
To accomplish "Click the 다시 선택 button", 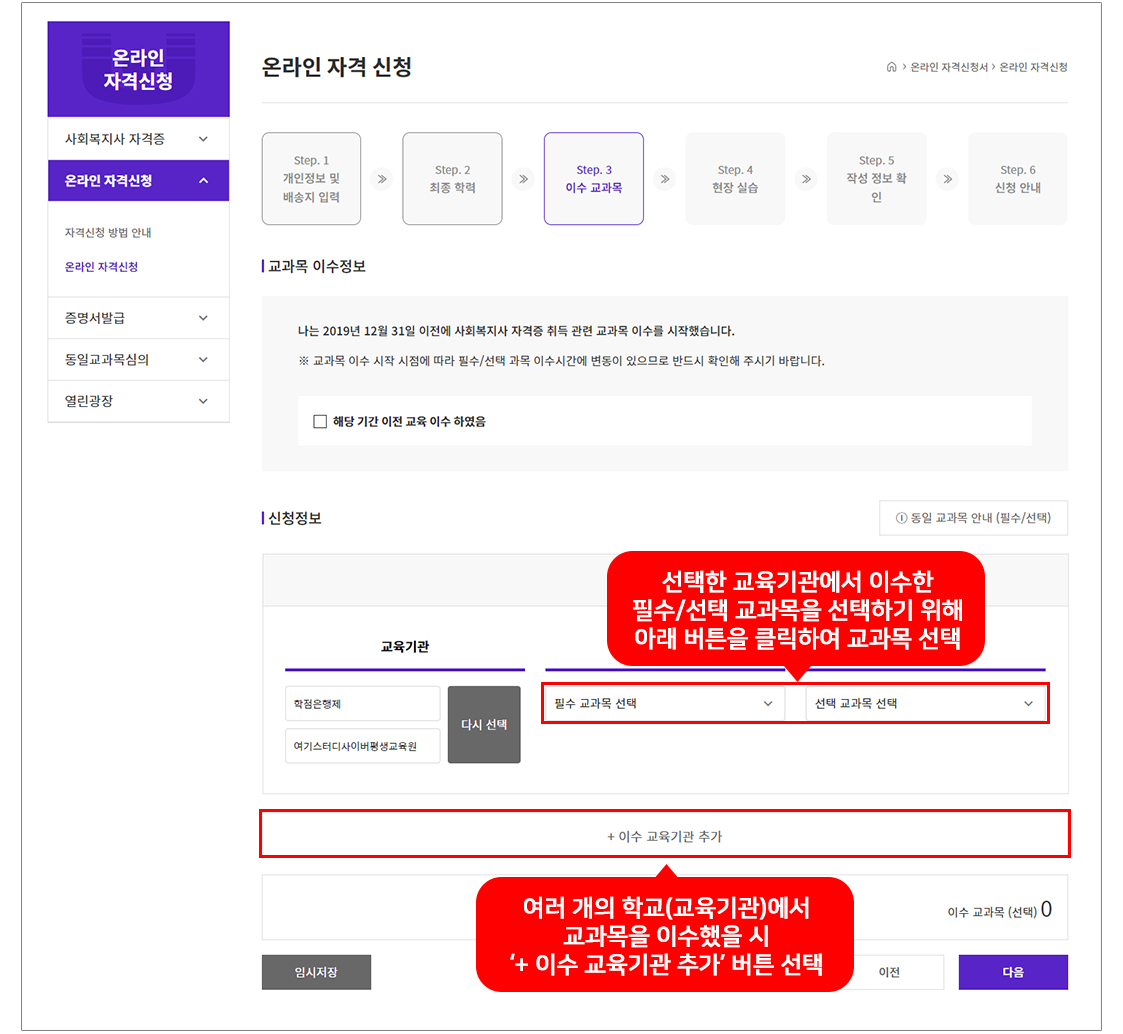I will coord(484,724).
